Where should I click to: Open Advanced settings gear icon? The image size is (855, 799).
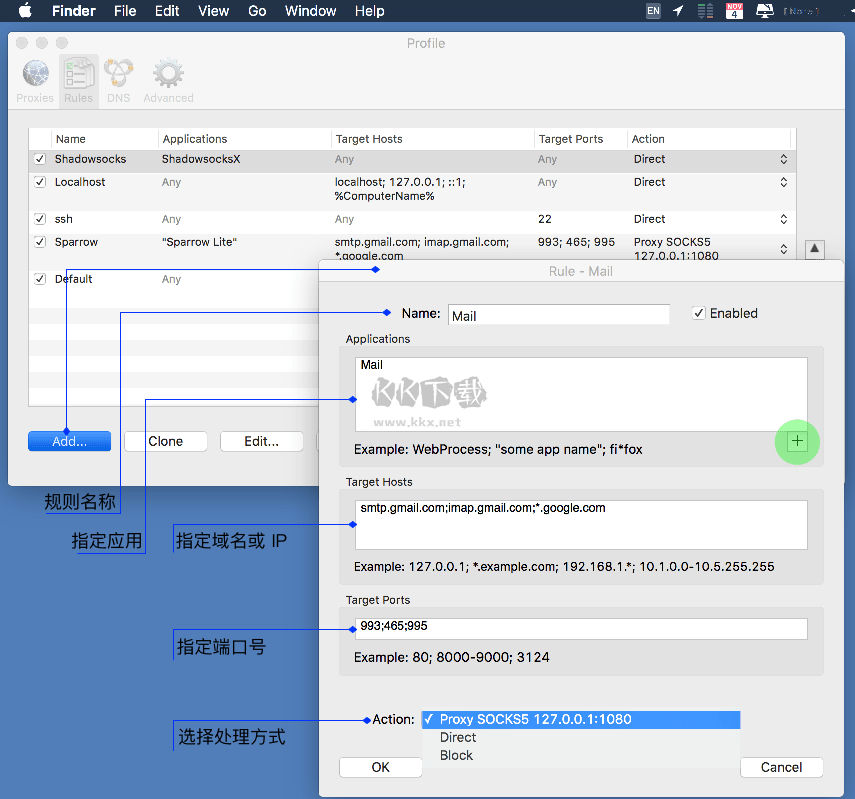click(168, 80)
